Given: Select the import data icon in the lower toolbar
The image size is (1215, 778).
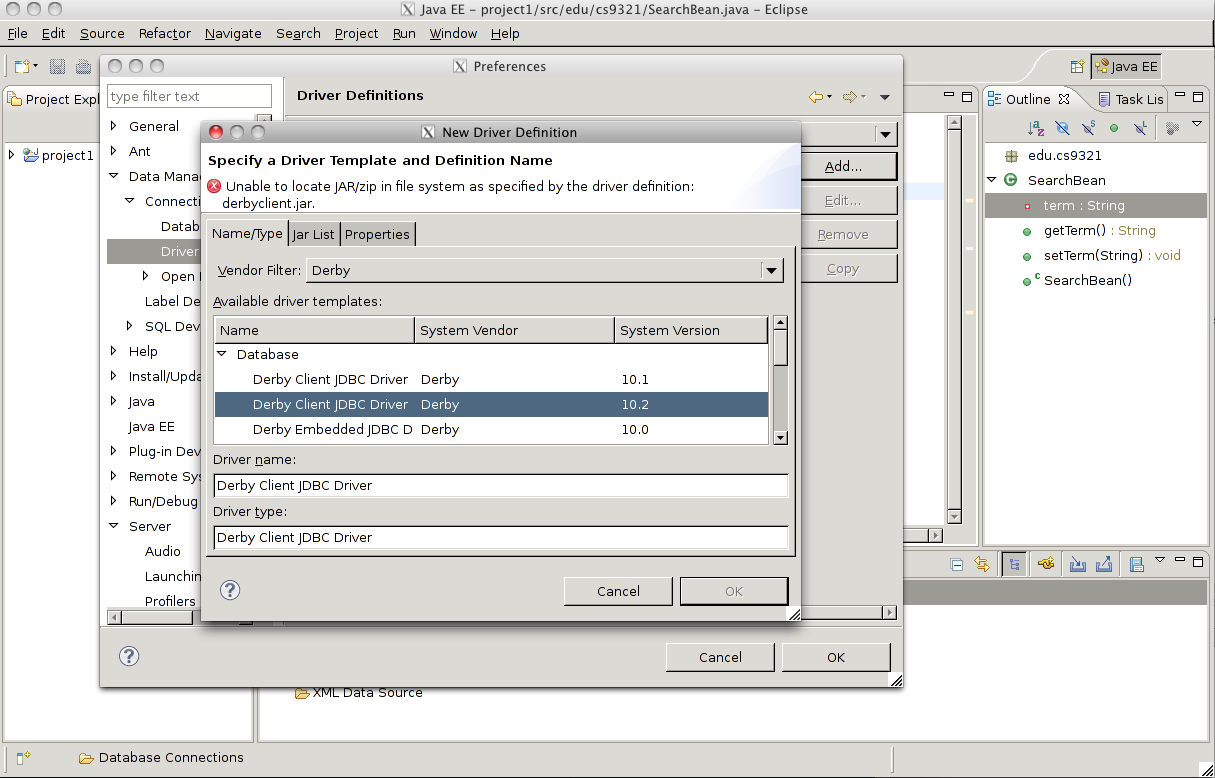Looking at the screenshot, I should [1077, 564].
